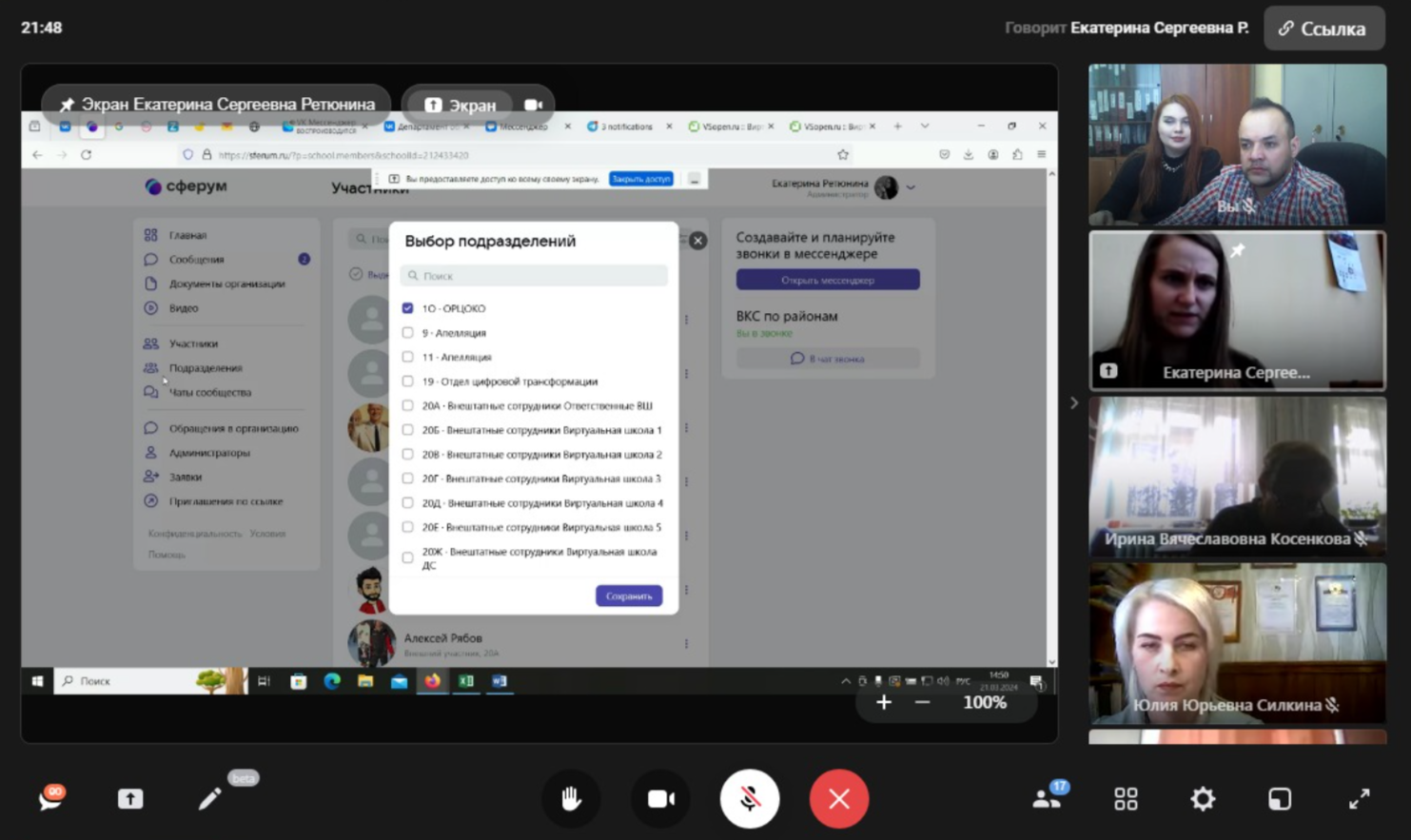The image size is (1411, 840).
Task: Enter fullscreen mode
Action: click(x=1359, y=799)
